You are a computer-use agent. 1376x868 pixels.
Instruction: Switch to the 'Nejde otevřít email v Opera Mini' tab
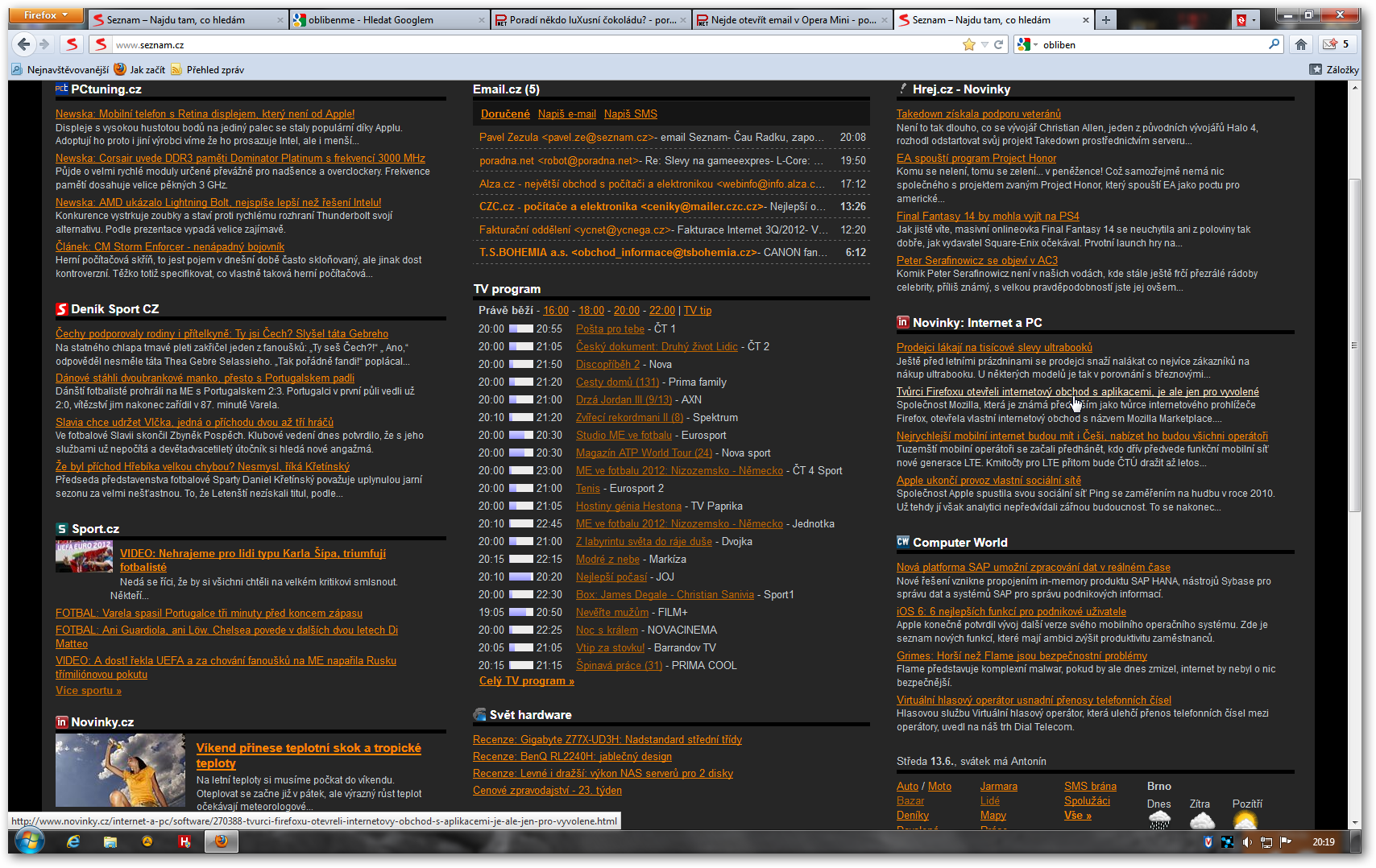coord(793,19)
